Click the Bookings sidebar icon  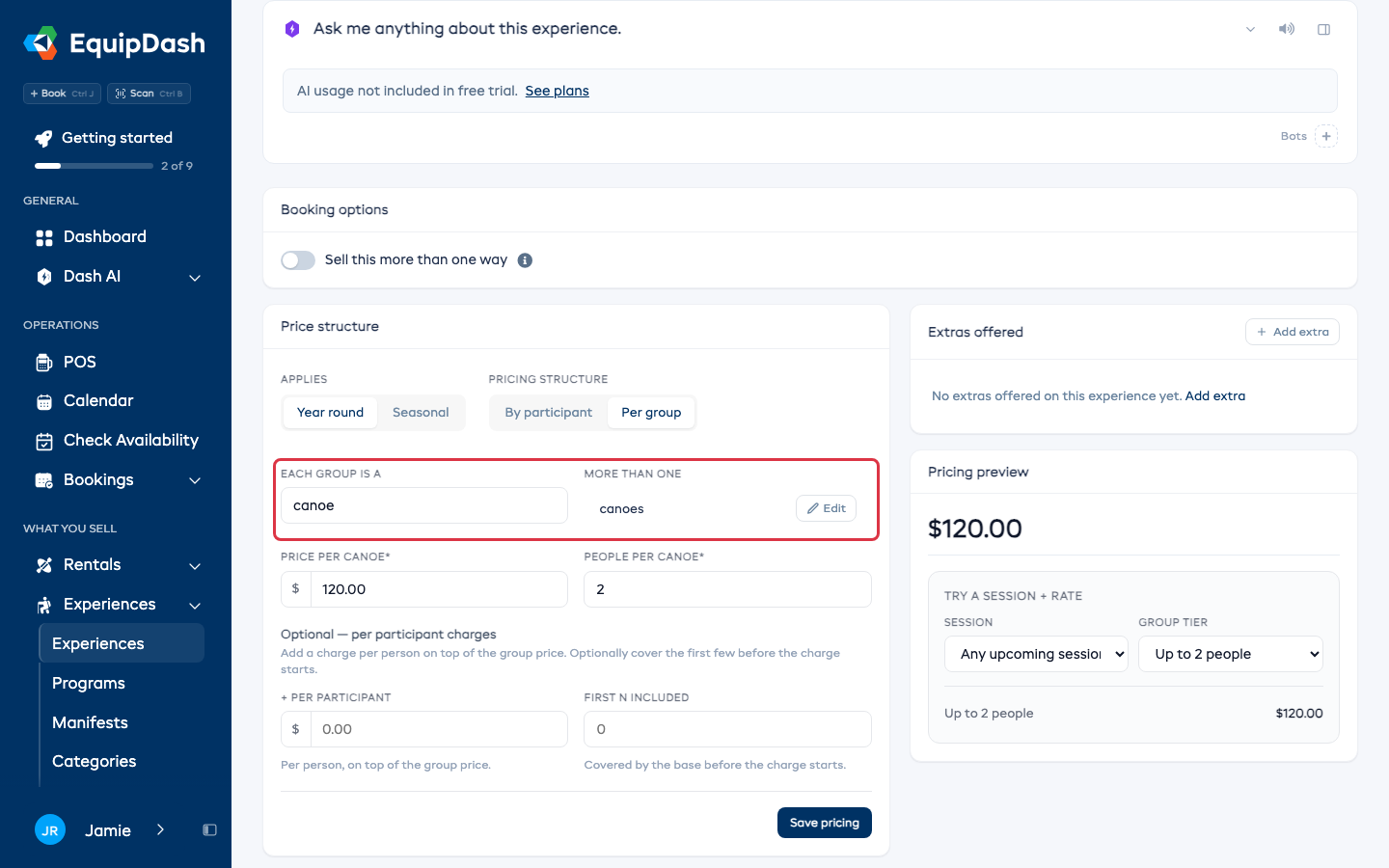(44, 480)
